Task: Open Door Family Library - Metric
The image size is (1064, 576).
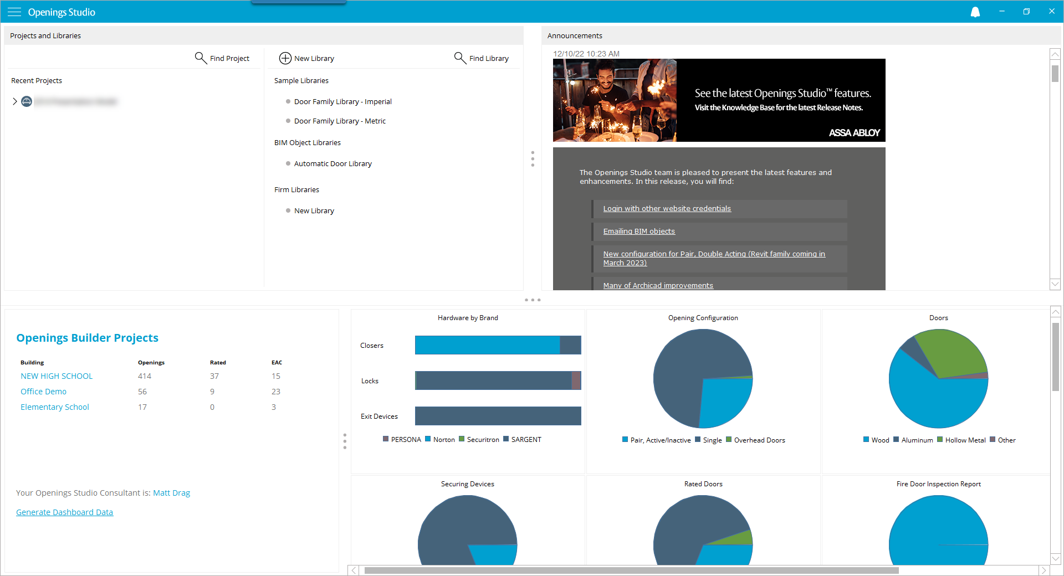Action: coord(339,121)
